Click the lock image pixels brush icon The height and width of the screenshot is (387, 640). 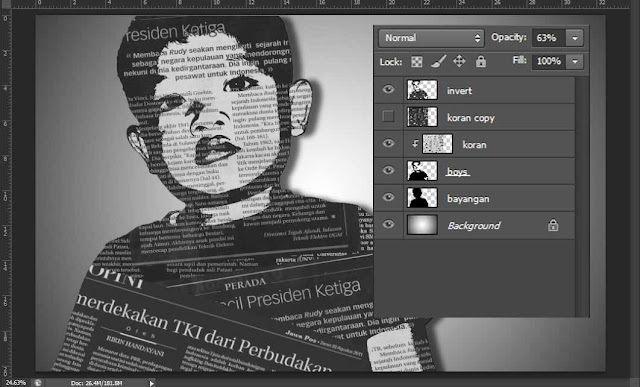point(438,61)
